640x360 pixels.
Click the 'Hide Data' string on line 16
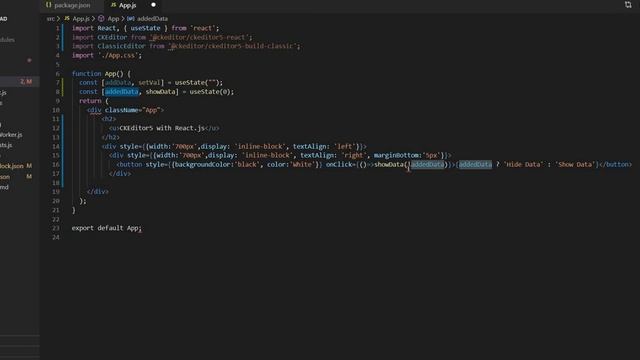point(523,164)
